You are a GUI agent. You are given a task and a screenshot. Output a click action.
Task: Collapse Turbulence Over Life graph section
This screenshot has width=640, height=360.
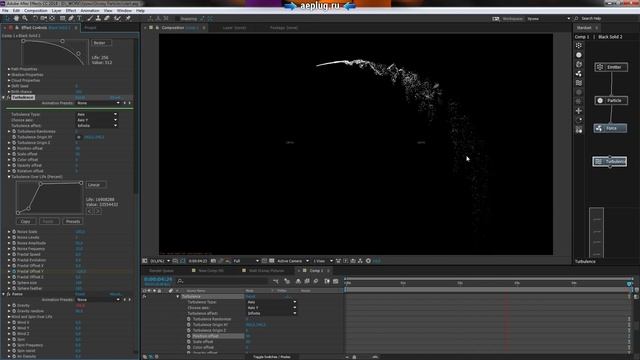[9, 177]
